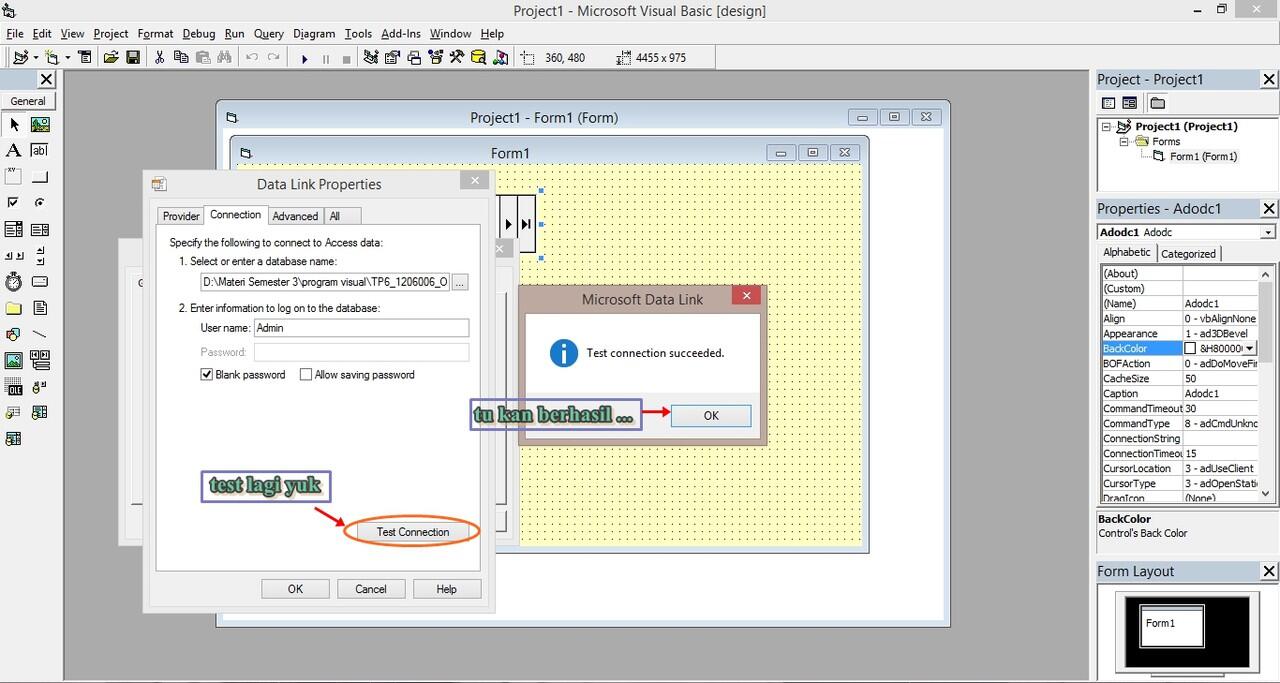1280x683 pixels.
Task: Select the CheckBox control in toolbox
Action: [x=14, y=203]
